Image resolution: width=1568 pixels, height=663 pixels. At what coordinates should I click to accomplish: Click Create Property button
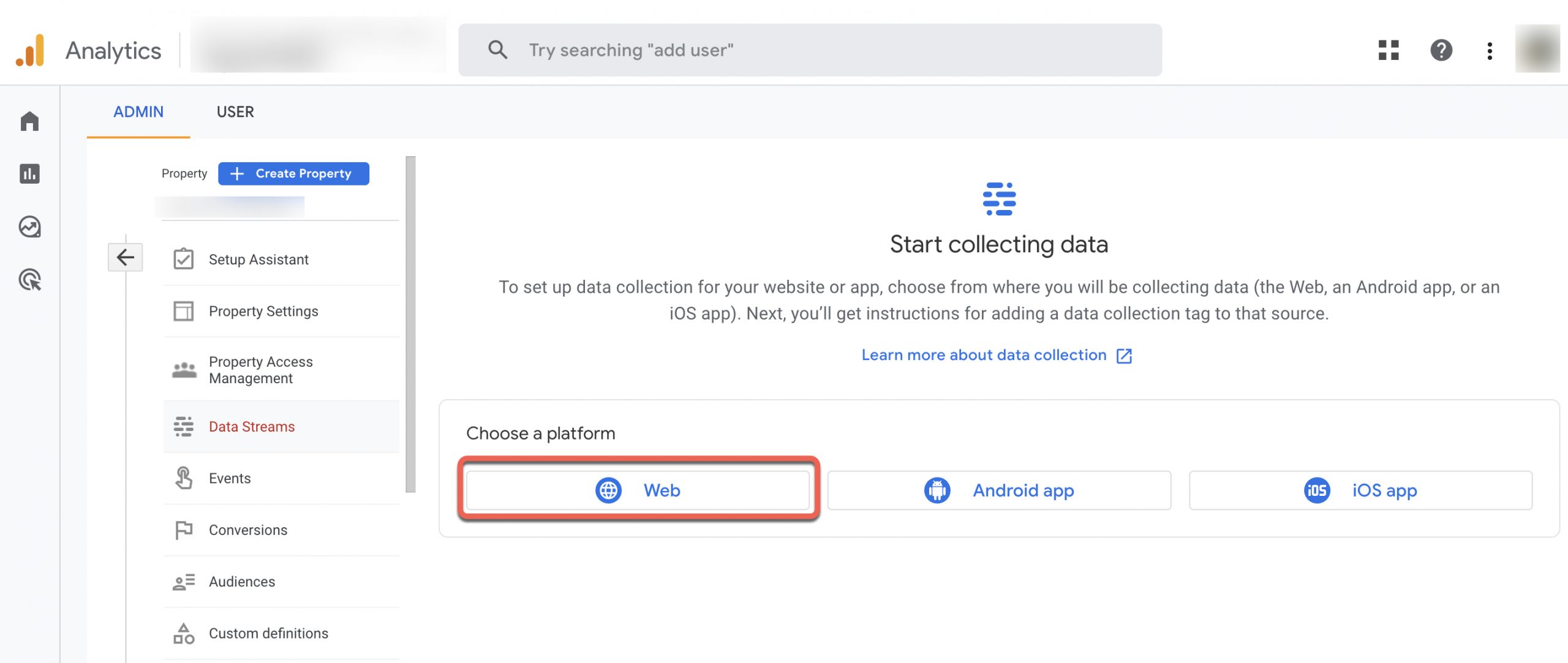[x=293, y=173]
